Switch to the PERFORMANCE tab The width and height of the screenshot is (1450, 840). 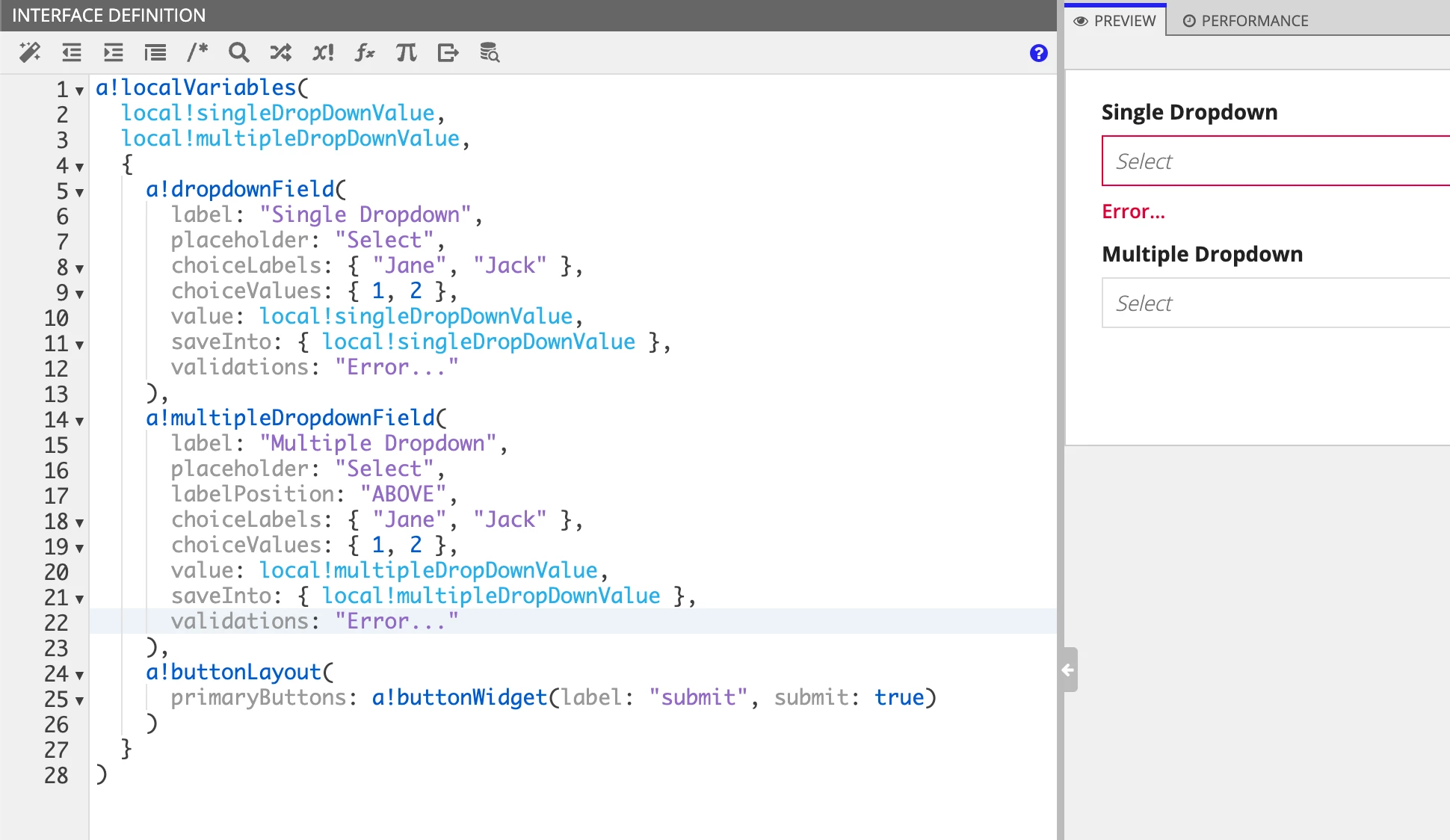click(x=1246, y=21)
